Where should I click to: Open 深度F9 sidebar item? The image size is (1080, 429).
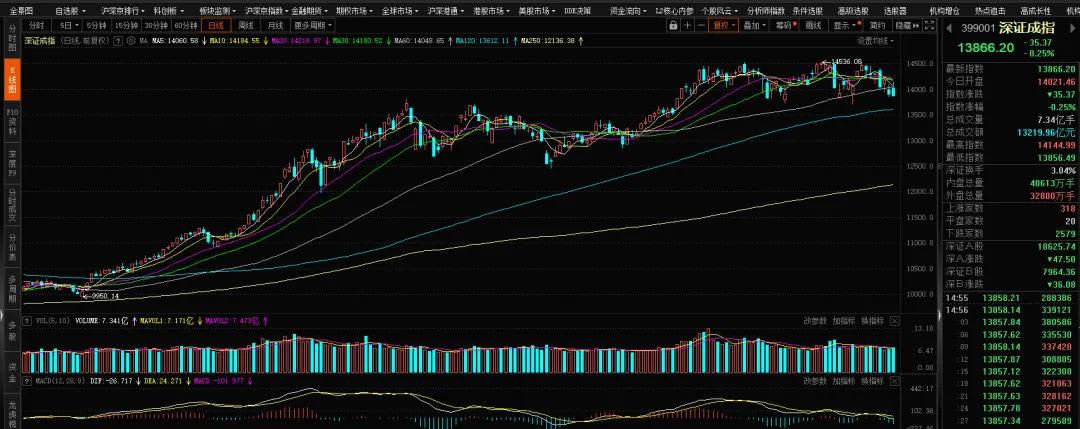[12, 164]
